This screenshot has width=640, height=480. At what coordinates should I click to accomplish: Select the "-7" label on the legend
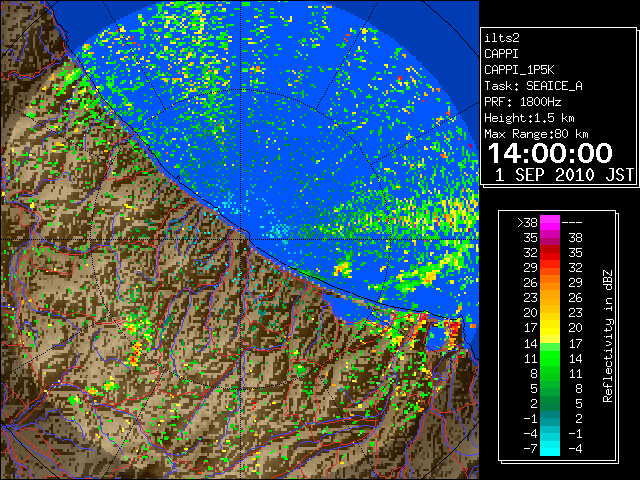click(x=530, y=449)
